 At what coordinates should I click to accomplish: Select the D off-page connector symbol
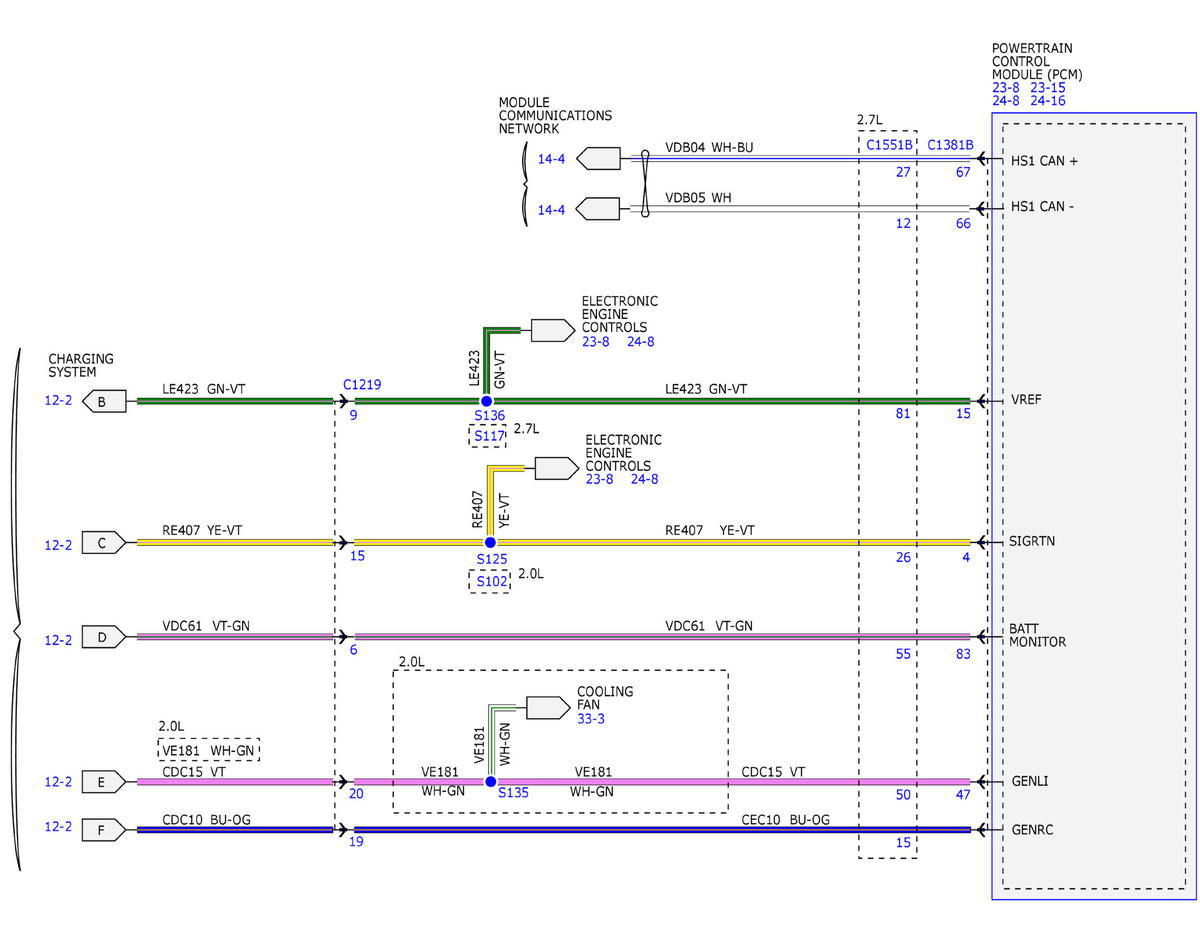coord(104,637)
